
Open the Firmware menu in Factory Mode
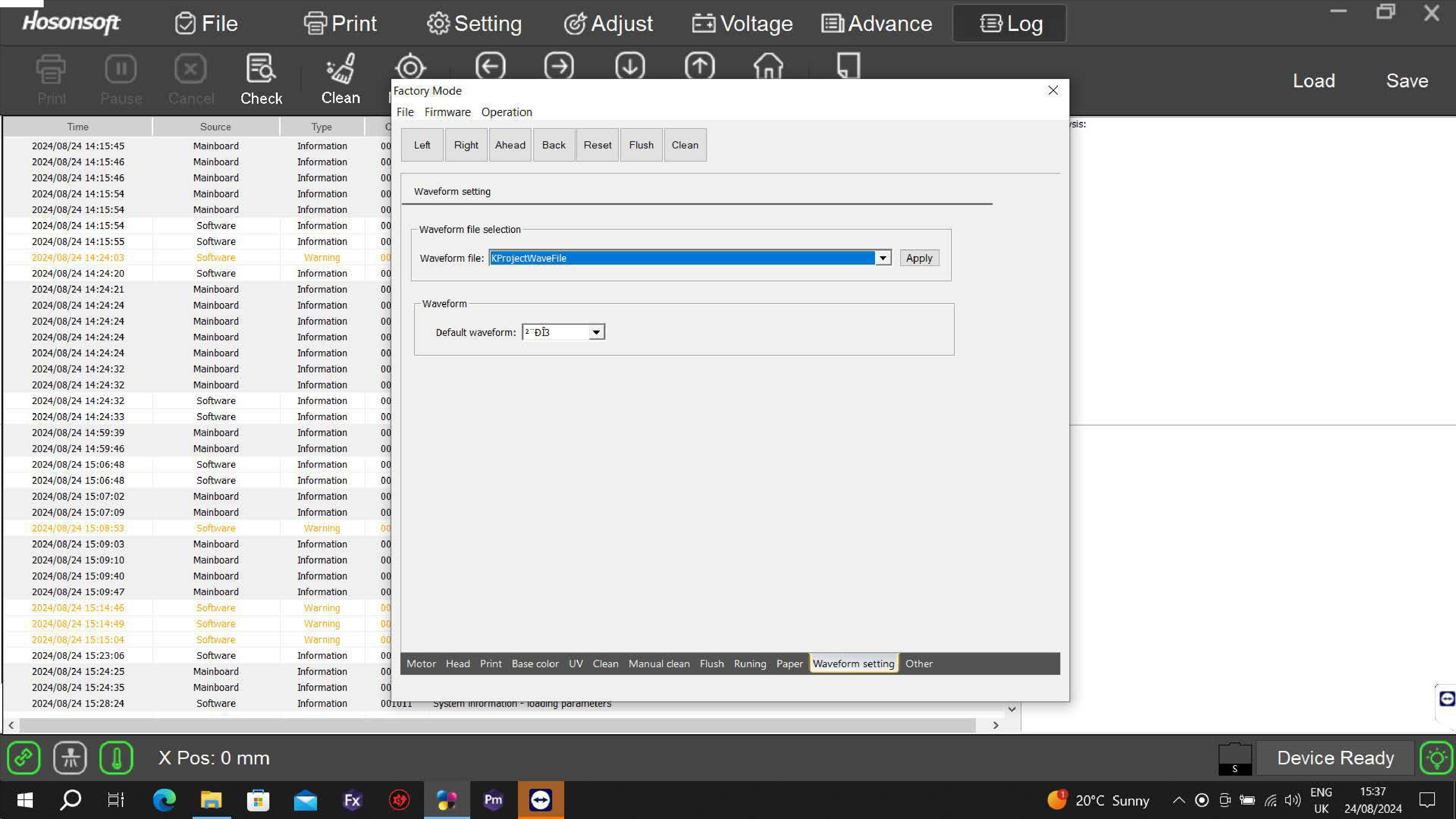pyautogui.click(x=447, y=112)
